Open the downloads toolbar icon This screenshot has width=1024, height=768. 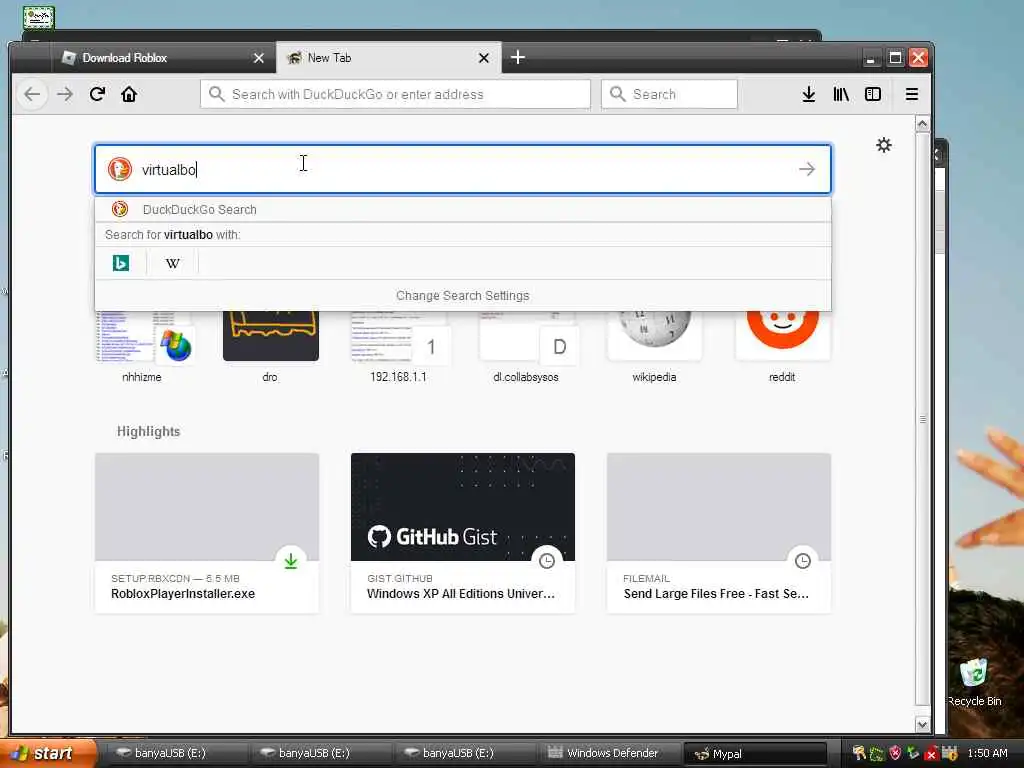pos(808,94)
